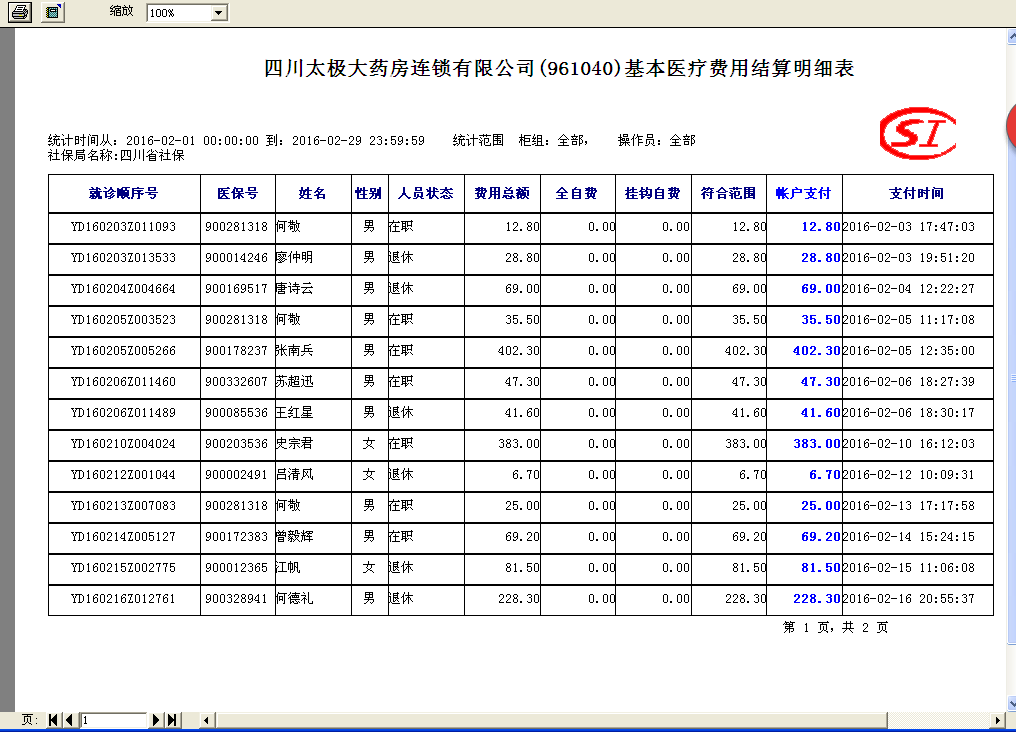
Task: Click payment time 2016-02-03 17:47:03
Action: (908, 227)
